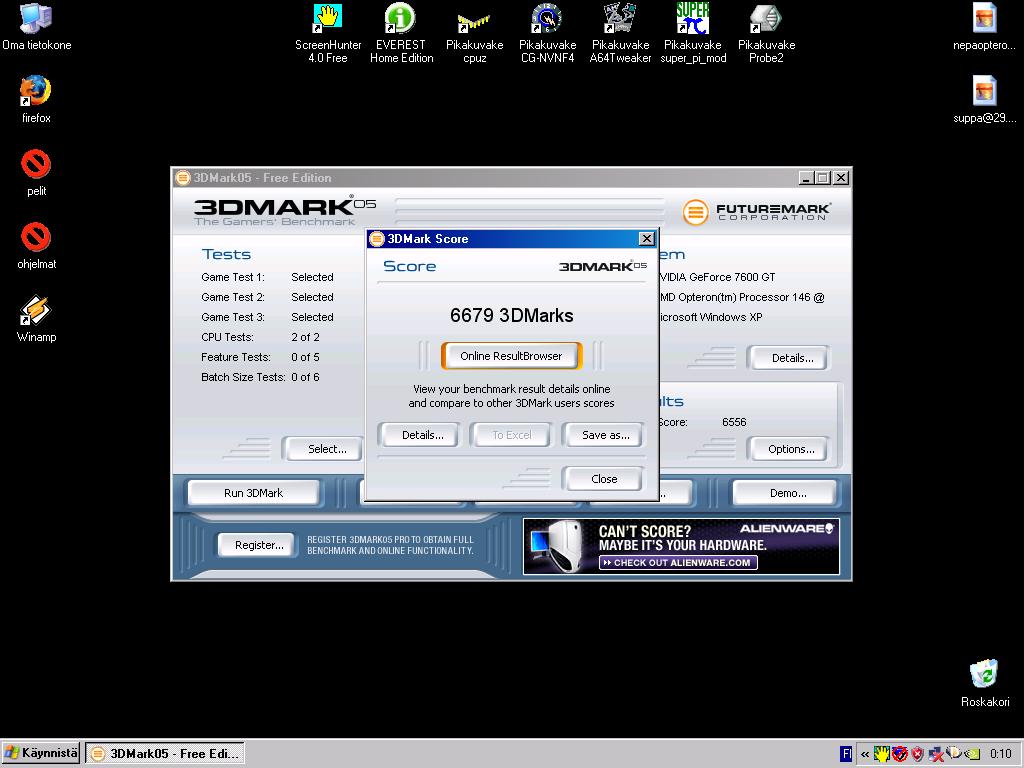Open EVEREST Home Edition shortcut
Image resolution: width=1024 pixels, height=768 pixels.
[x=401, y=33]
